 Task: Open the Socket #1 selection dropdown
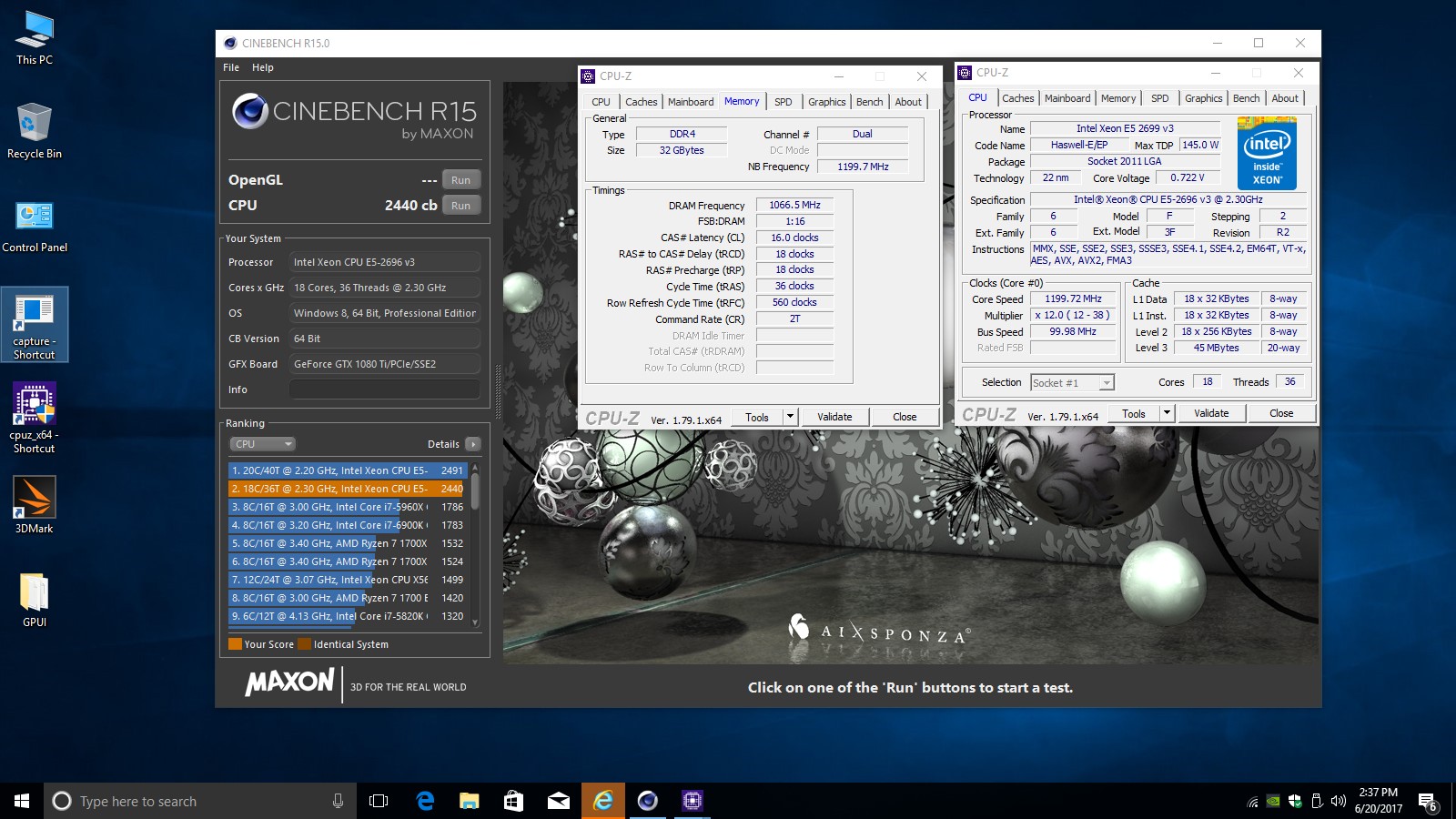click(x=1072, y=383)
